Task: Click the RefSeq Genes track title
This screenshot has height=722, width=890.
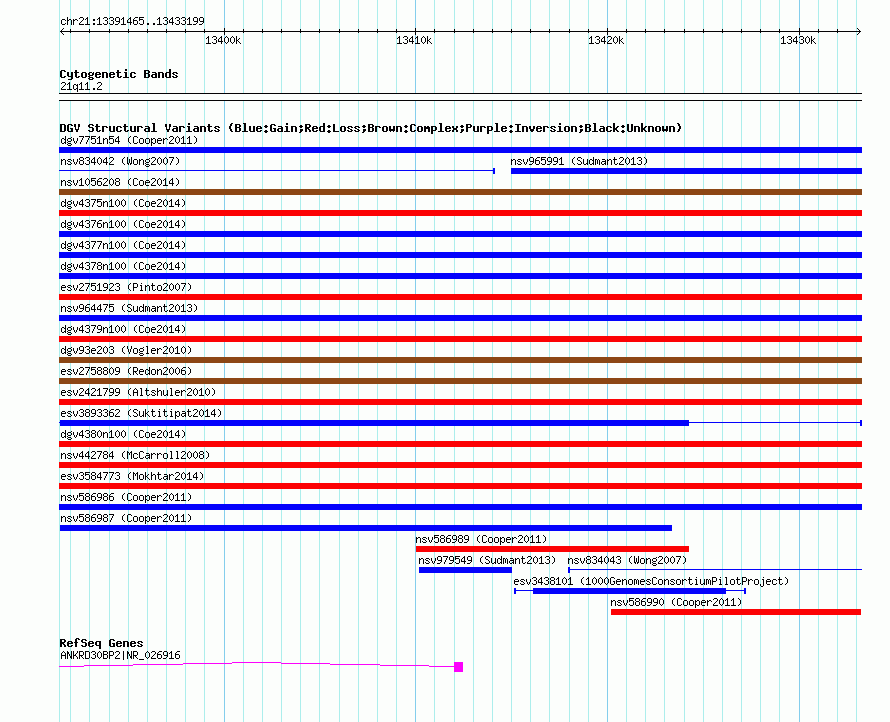Action: point(101,643)
